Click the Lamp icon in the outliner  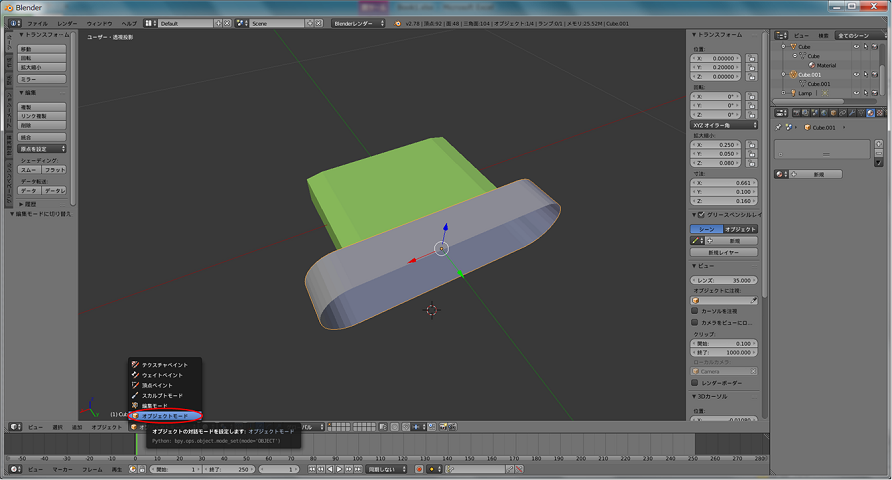point(793,93)
